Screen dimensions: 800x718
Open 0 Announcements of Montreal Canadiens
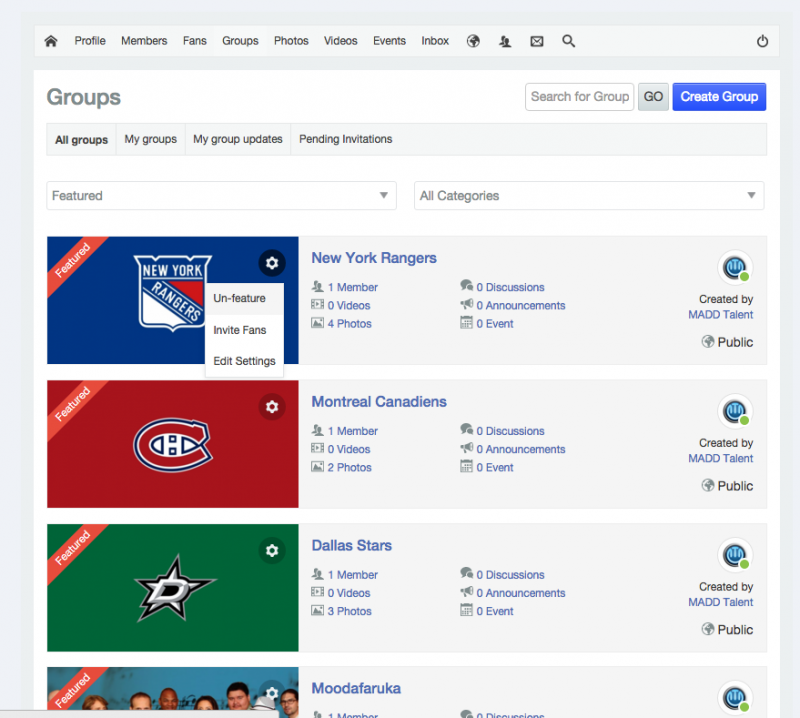[x=521, y=450]
